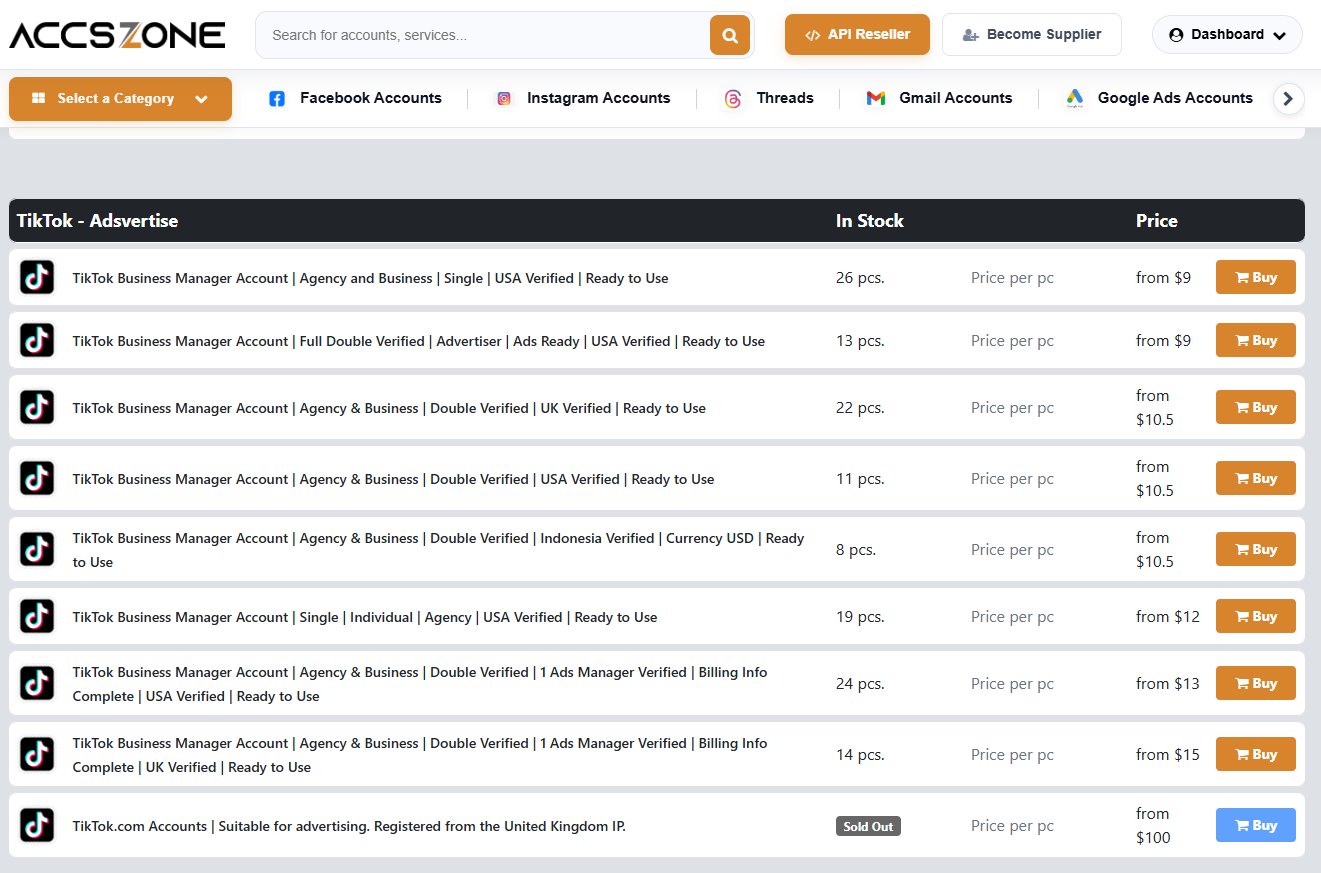Click Buy for sold-out TikTok.com Accounts
Screen dimensions: 1321x873
[1255, 825]
